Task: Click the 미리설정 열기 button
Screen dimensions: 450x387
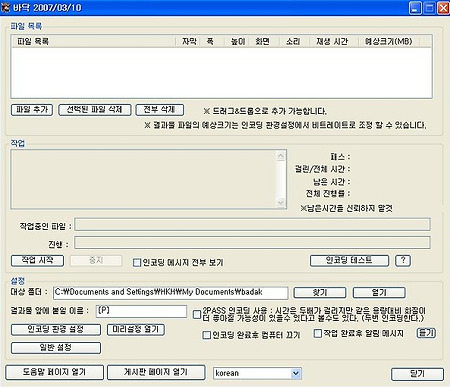Action: (x=136, y=329)
